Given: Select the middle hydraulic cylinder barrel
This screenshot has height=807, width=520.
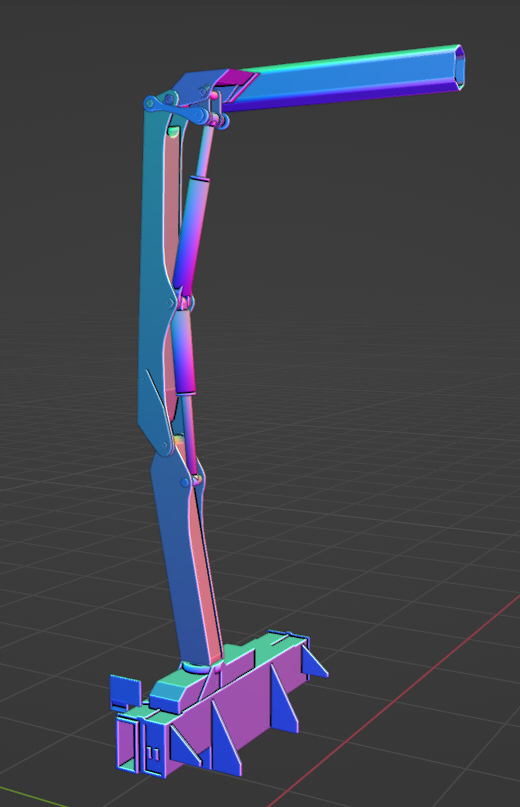Looking at the screenshot, I should (185, 352).
